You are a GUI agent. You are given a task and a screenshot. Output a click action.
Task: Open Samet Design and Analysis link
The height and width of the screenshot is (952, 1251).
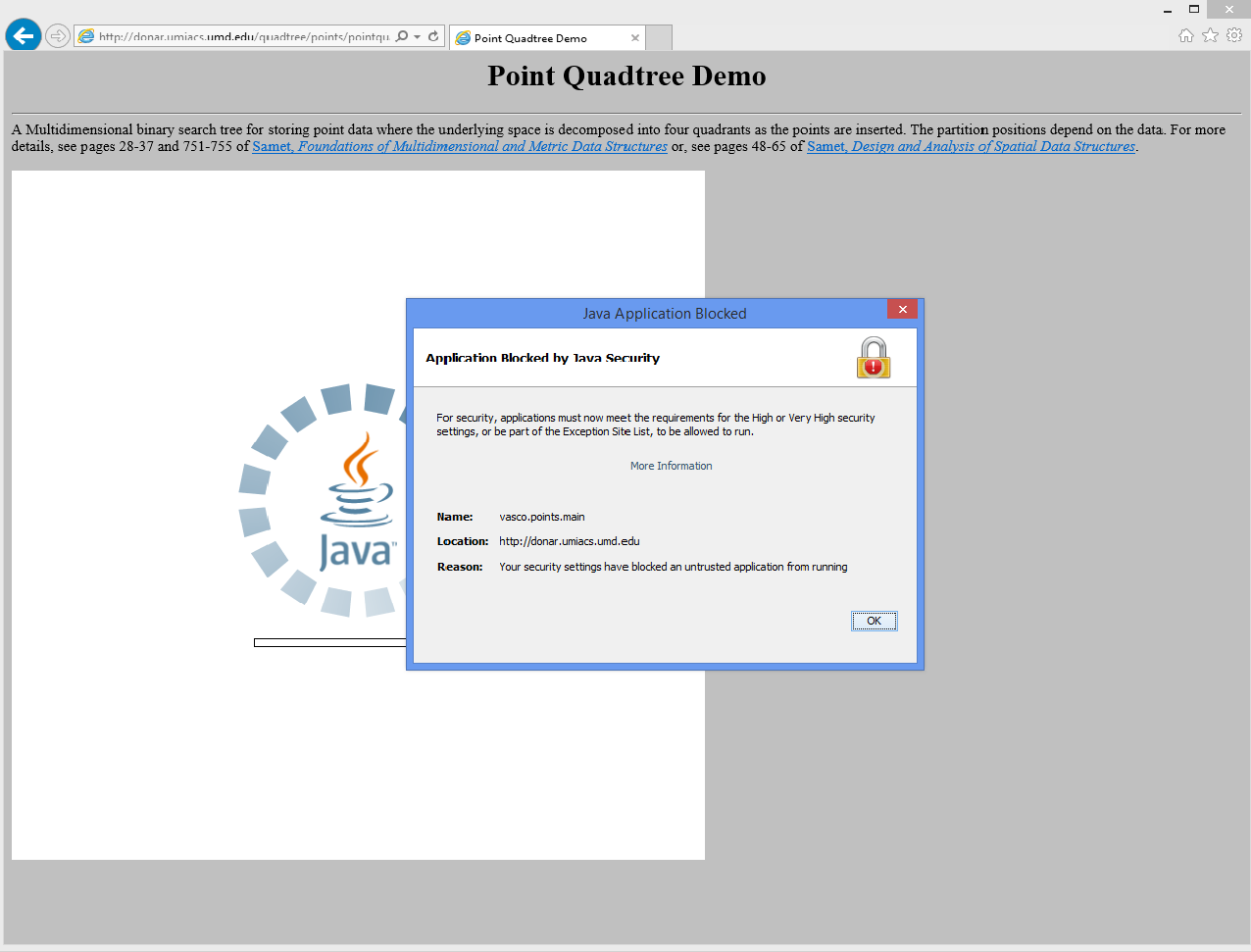(x=971, y=146)
